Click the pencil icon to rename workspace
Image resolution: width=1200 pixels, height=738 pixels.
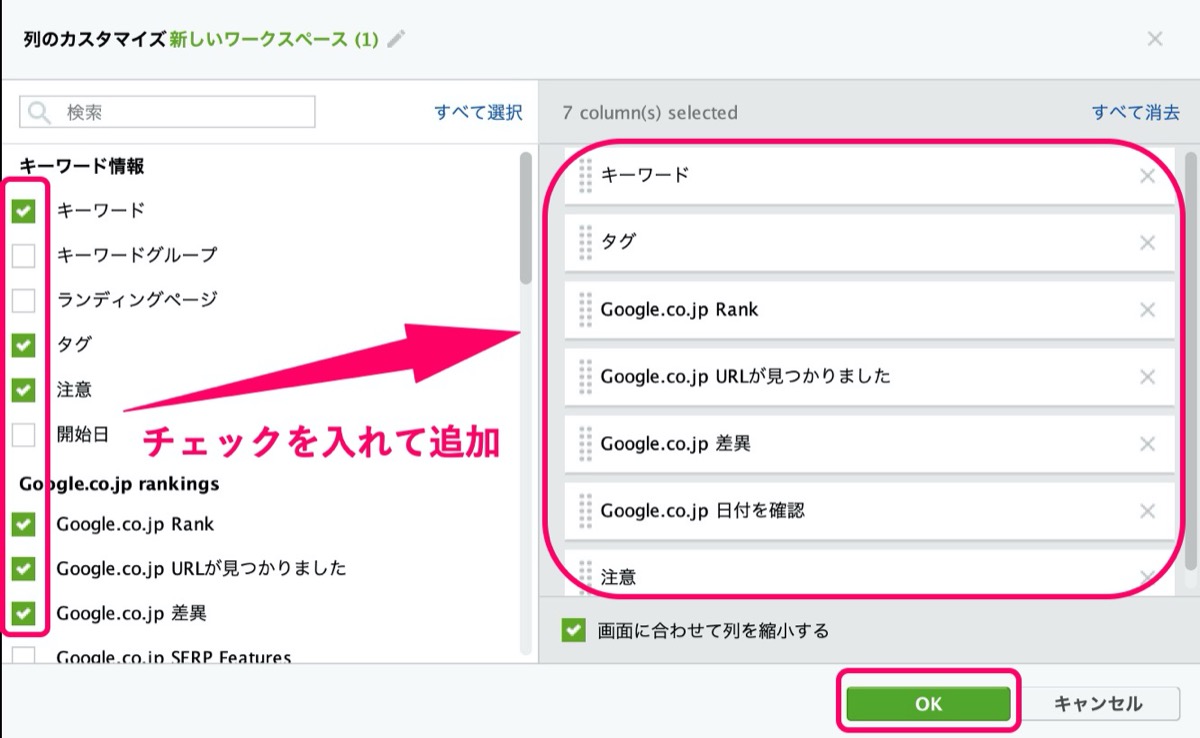coord(397,39)
